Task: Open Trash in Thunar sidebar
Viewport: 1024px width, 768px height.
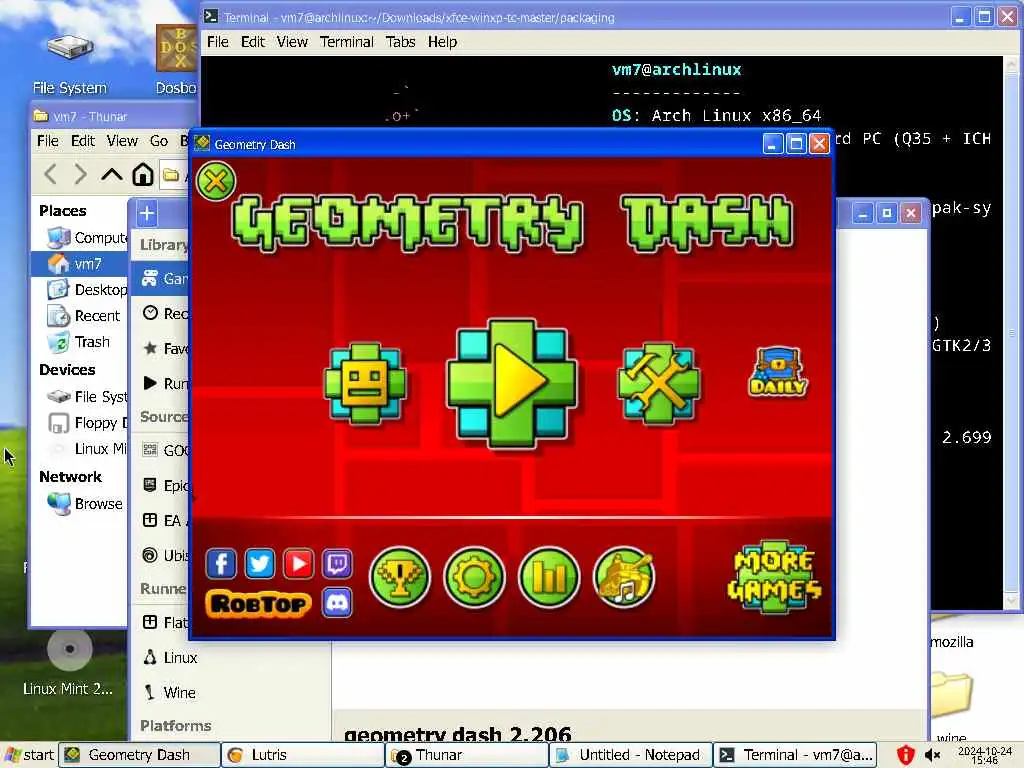Action: pyautogui.click(x=80, y=342)
